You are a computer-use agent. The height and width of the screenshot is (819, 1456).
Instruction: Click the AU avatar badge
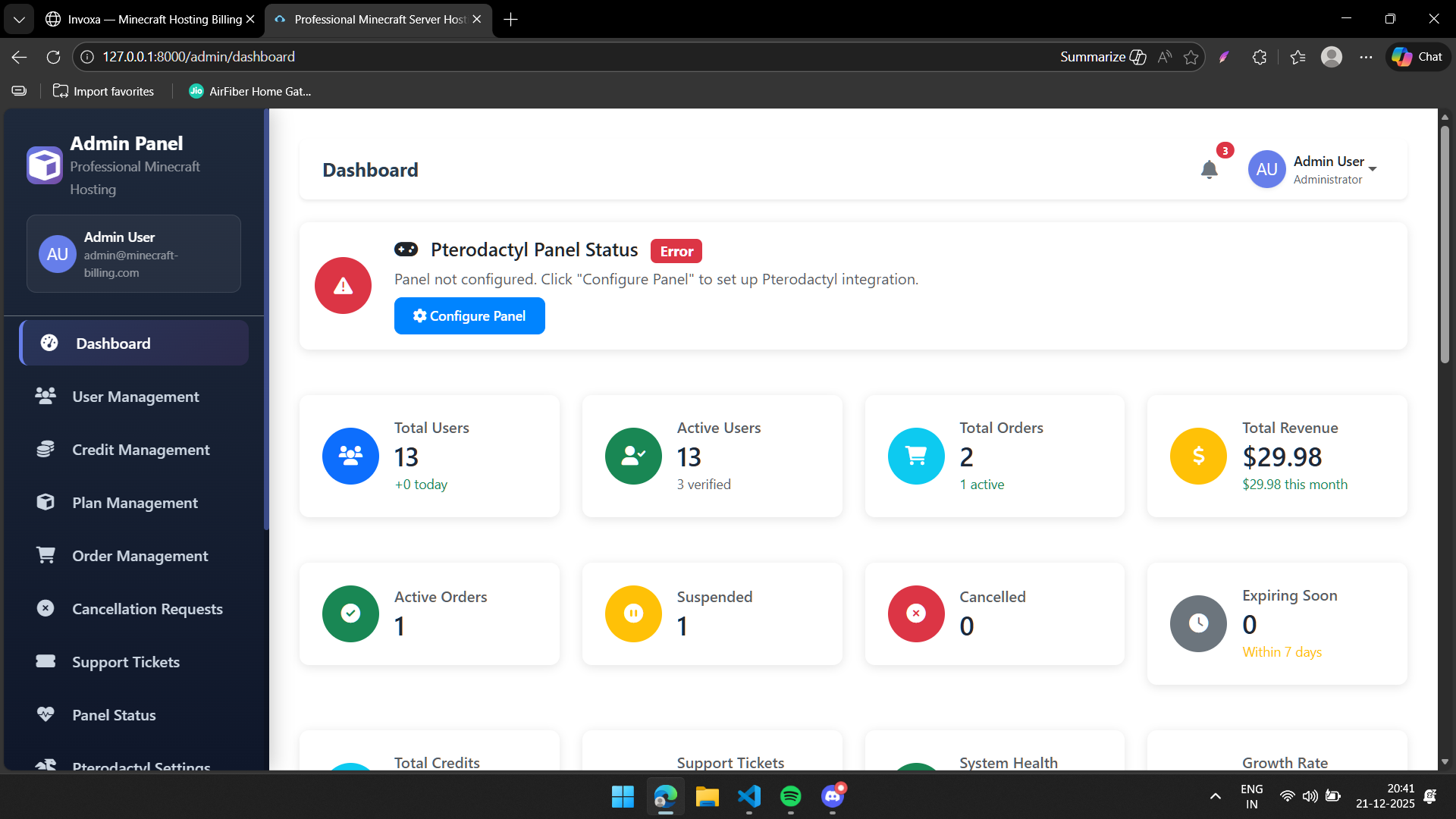coord(1266,169)
